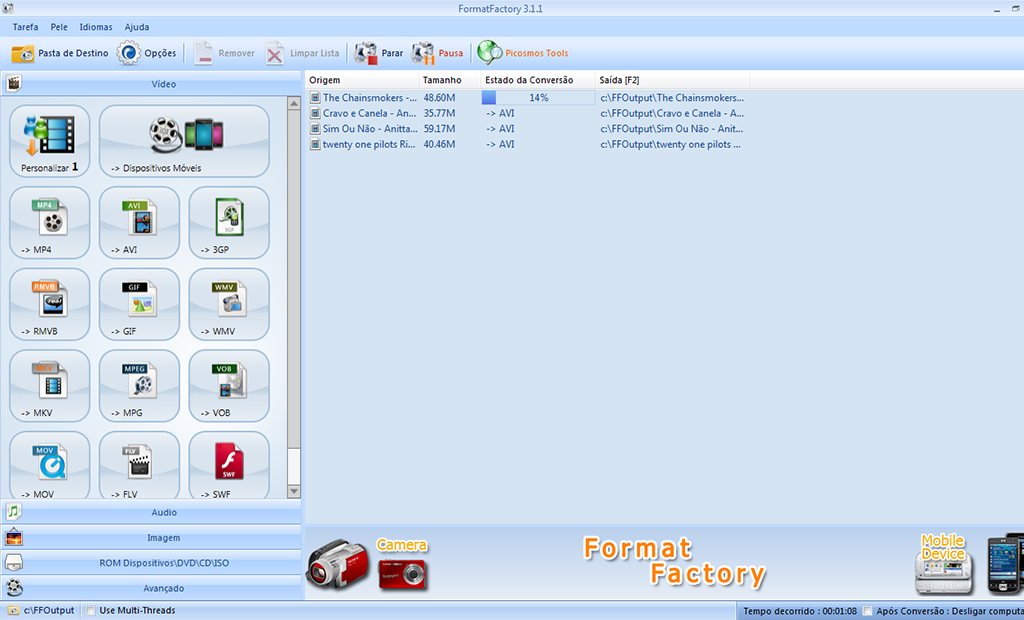
Task: Click Estado da Conversão column header
Action: tap(537, 80)
